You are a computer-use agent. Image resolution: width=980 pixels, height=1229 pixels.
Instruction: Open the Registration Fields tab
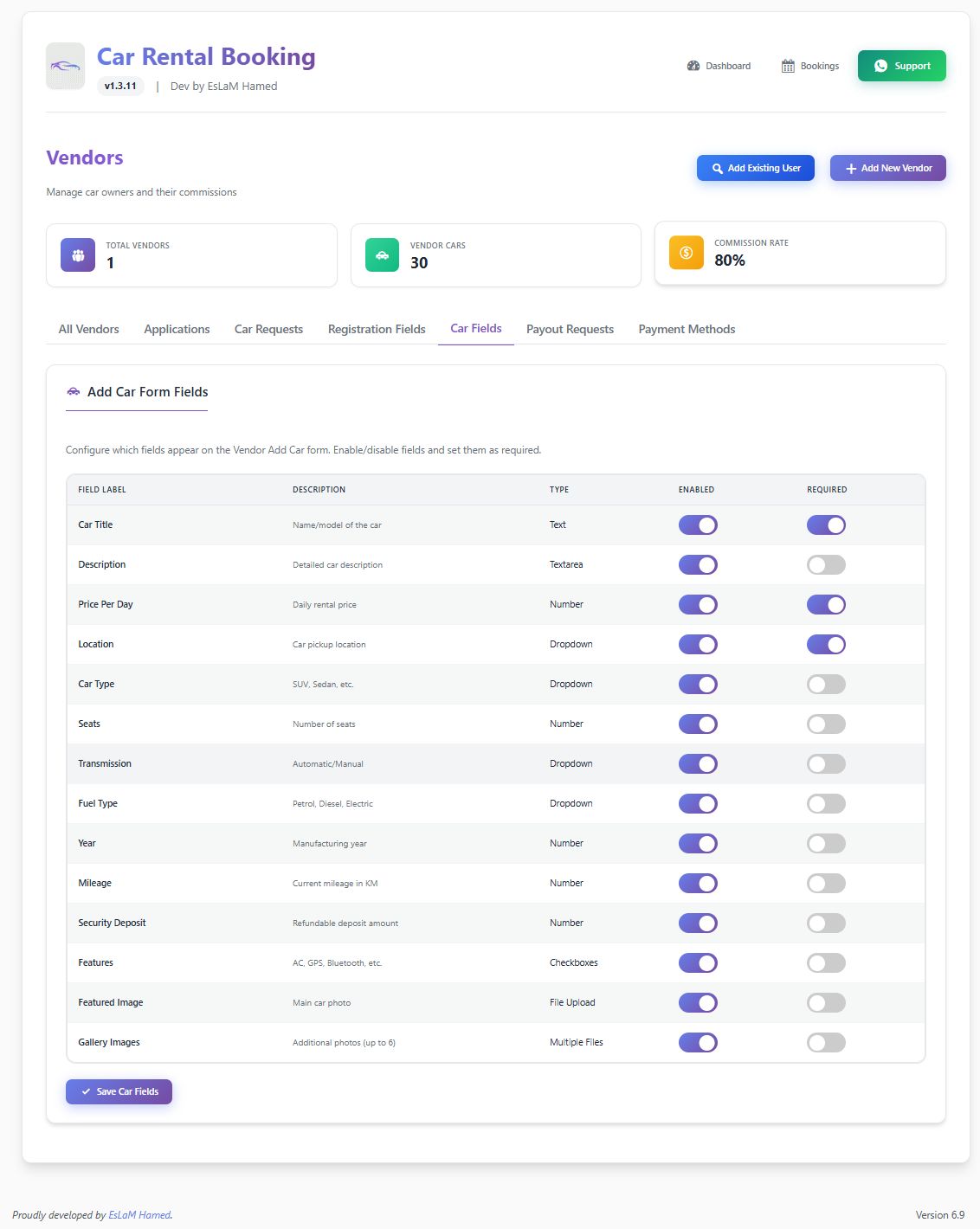377,329
